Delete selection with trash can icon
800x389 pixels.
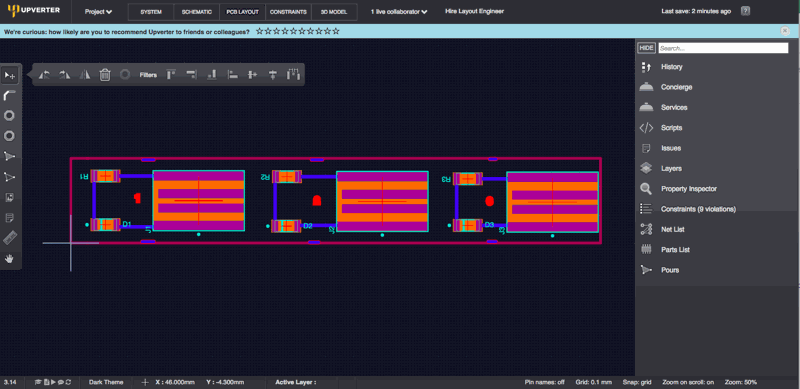pos(105,75)
